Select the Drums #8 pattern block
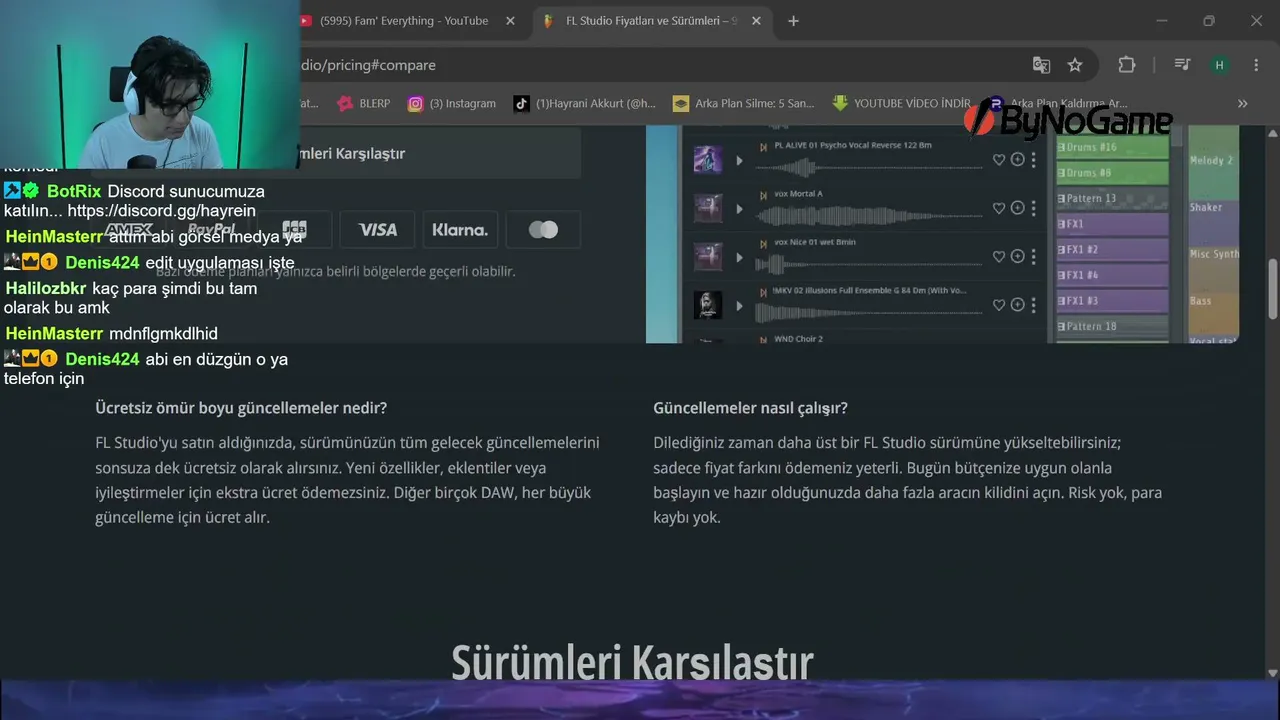This screenshot has height=720, width=1280. [1112, 173]
